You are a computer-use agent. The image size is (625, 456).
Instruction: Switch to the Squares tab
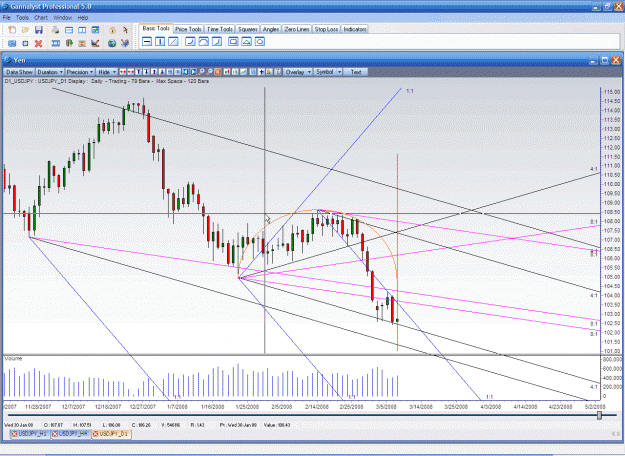pyautogui.click(x=248, y=29)
